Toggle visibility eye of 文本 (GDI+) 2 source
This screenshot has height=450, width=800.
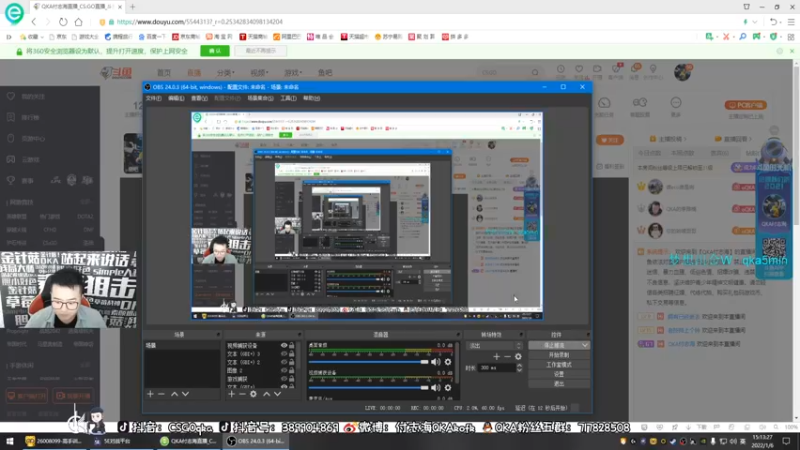[x=284, y=362]
